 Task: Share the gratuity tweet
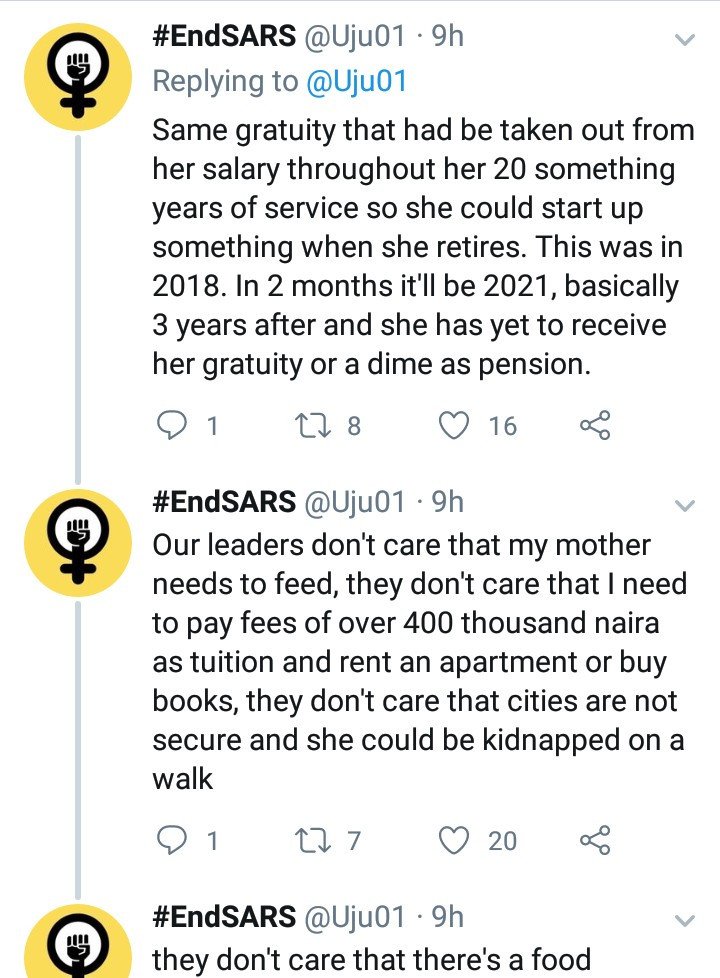coord(595,425)
